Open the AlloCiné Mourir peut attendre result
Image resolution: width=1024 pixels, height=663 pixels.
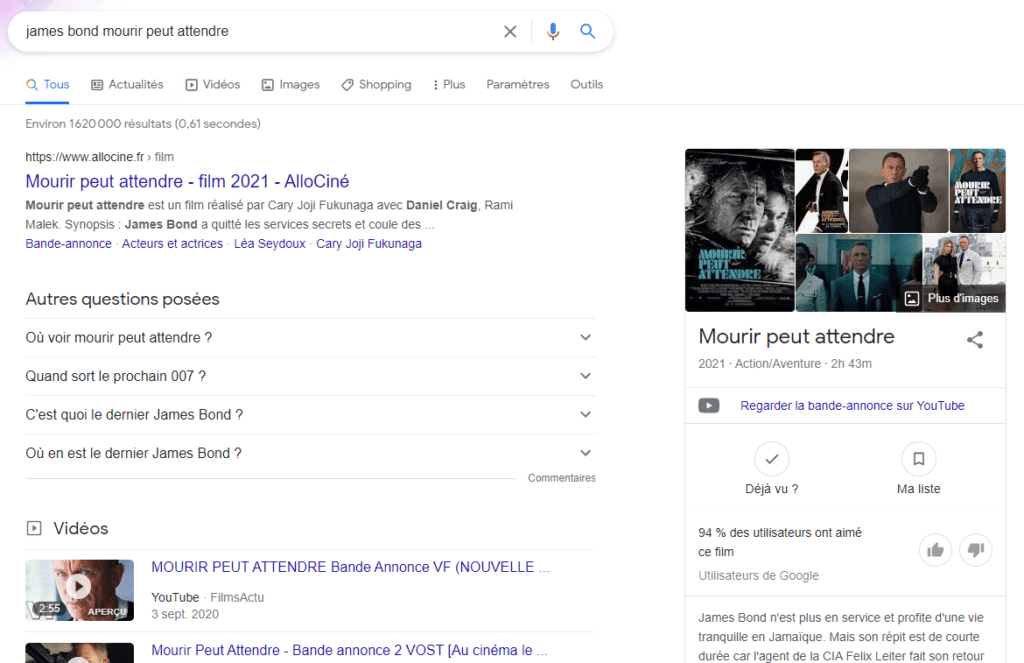click(x=187, y=181)
